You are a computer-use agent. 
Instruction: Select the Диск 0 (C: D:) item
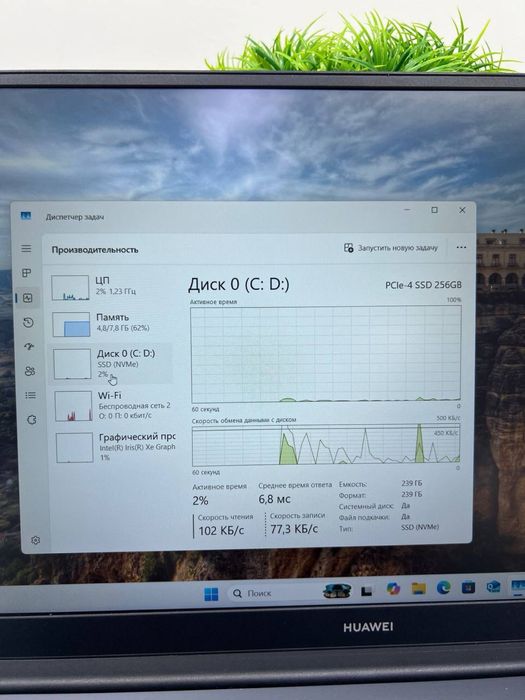click(x=112, y=363)
